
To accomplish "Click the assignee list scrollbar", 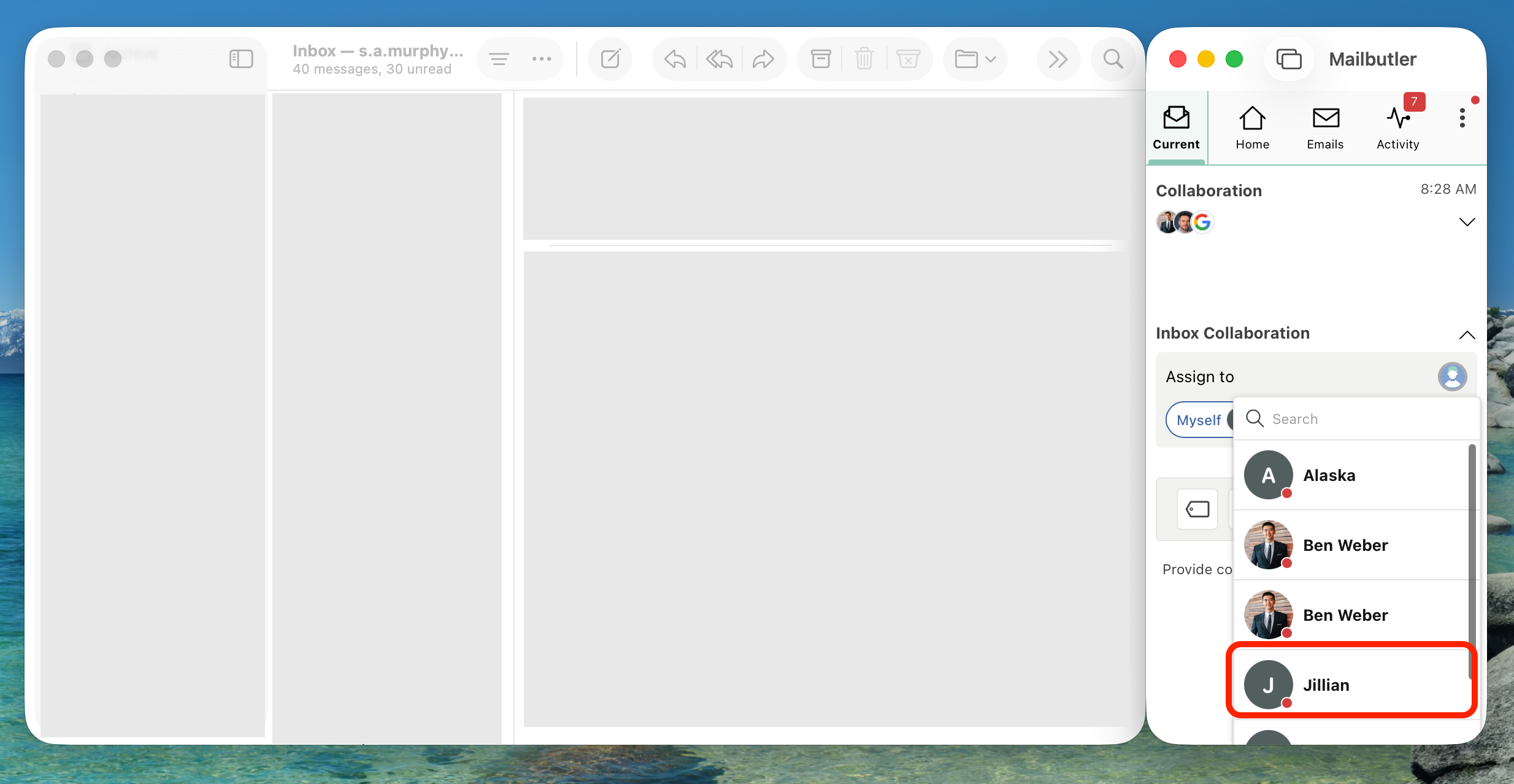I will pos(1471,561).
